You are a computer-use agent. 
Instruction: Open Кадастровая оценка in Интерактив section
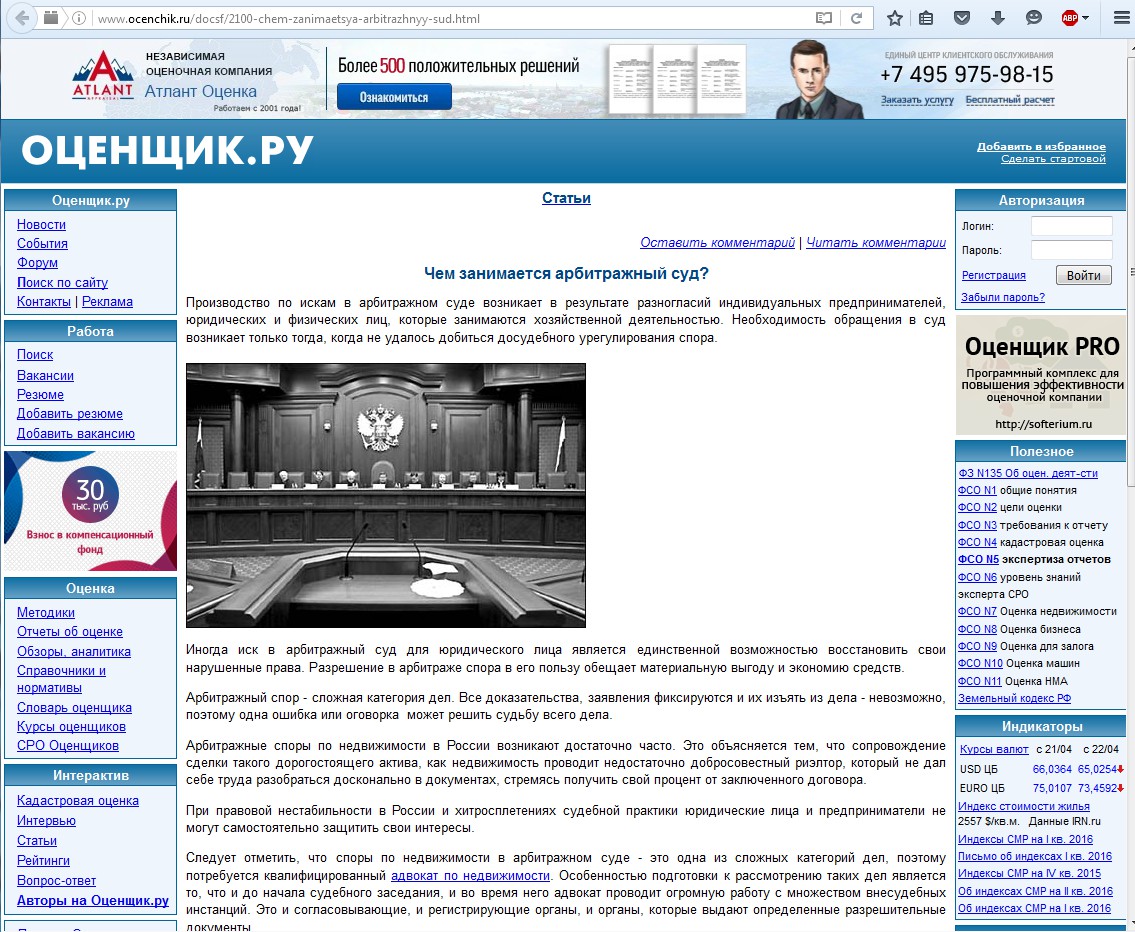tap(77, 800)
